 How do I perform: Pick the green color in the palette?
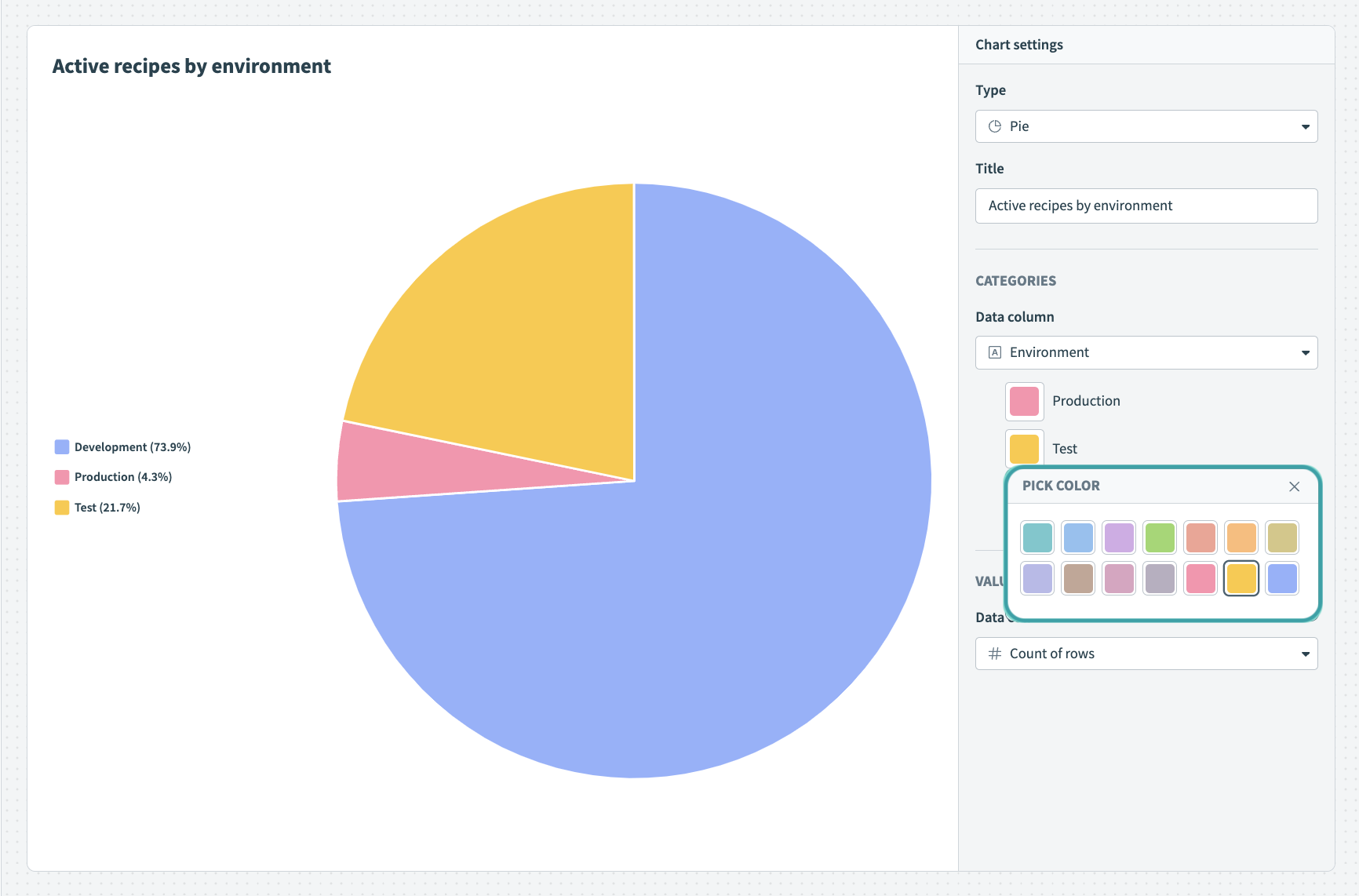point(1160,537)
